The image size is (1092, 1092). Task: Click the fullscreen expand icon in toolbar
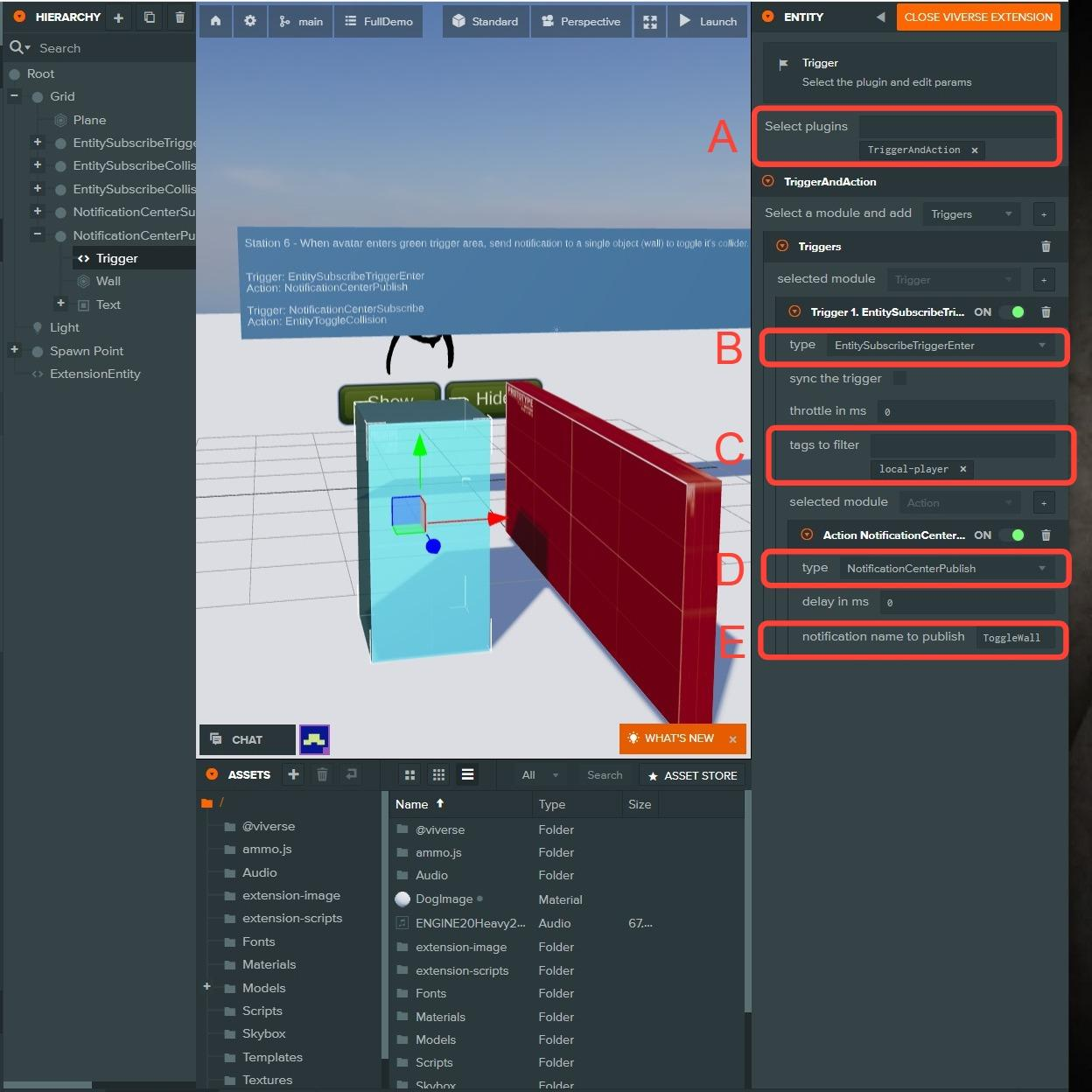[x=650, y=22]
